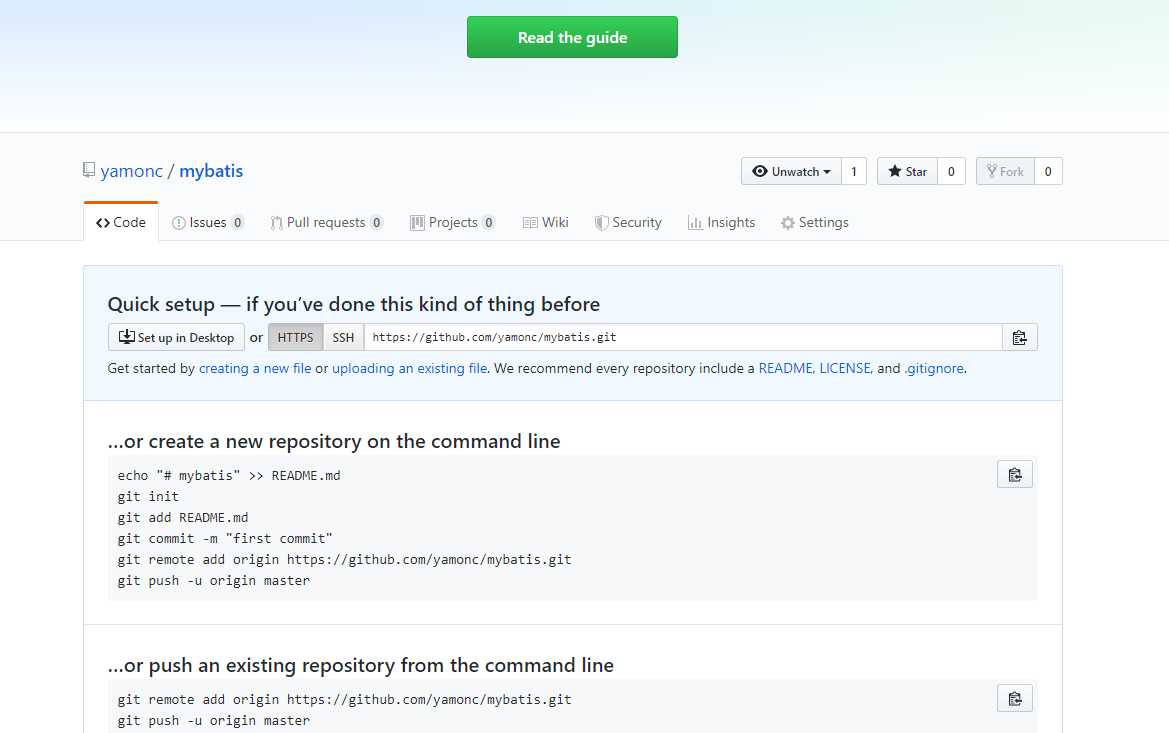Click the repository URL text field
The width and height of the screenshot is (1169, 733).
point(682,338)
